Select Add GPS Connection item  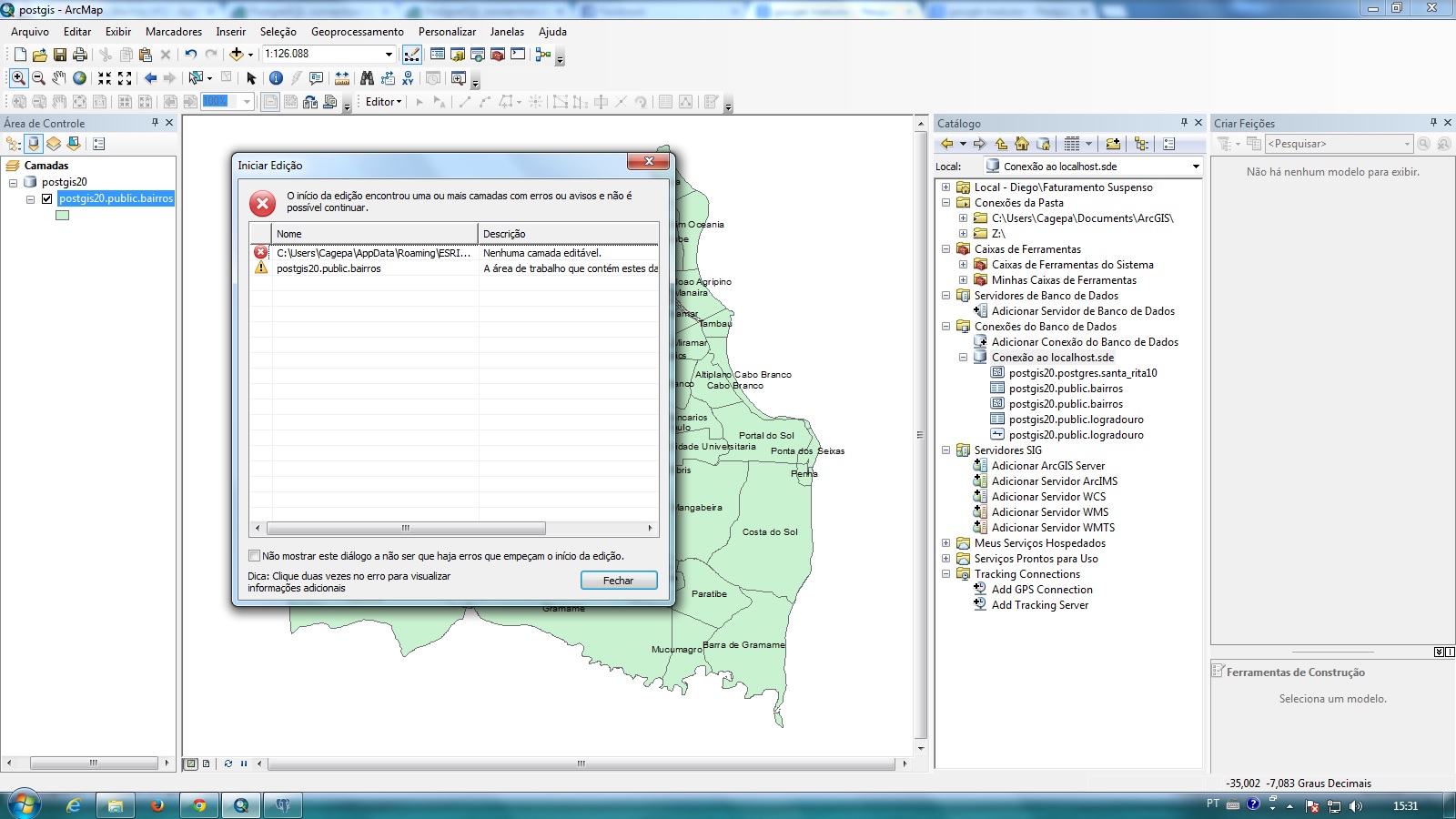(x=1042, y=590)
